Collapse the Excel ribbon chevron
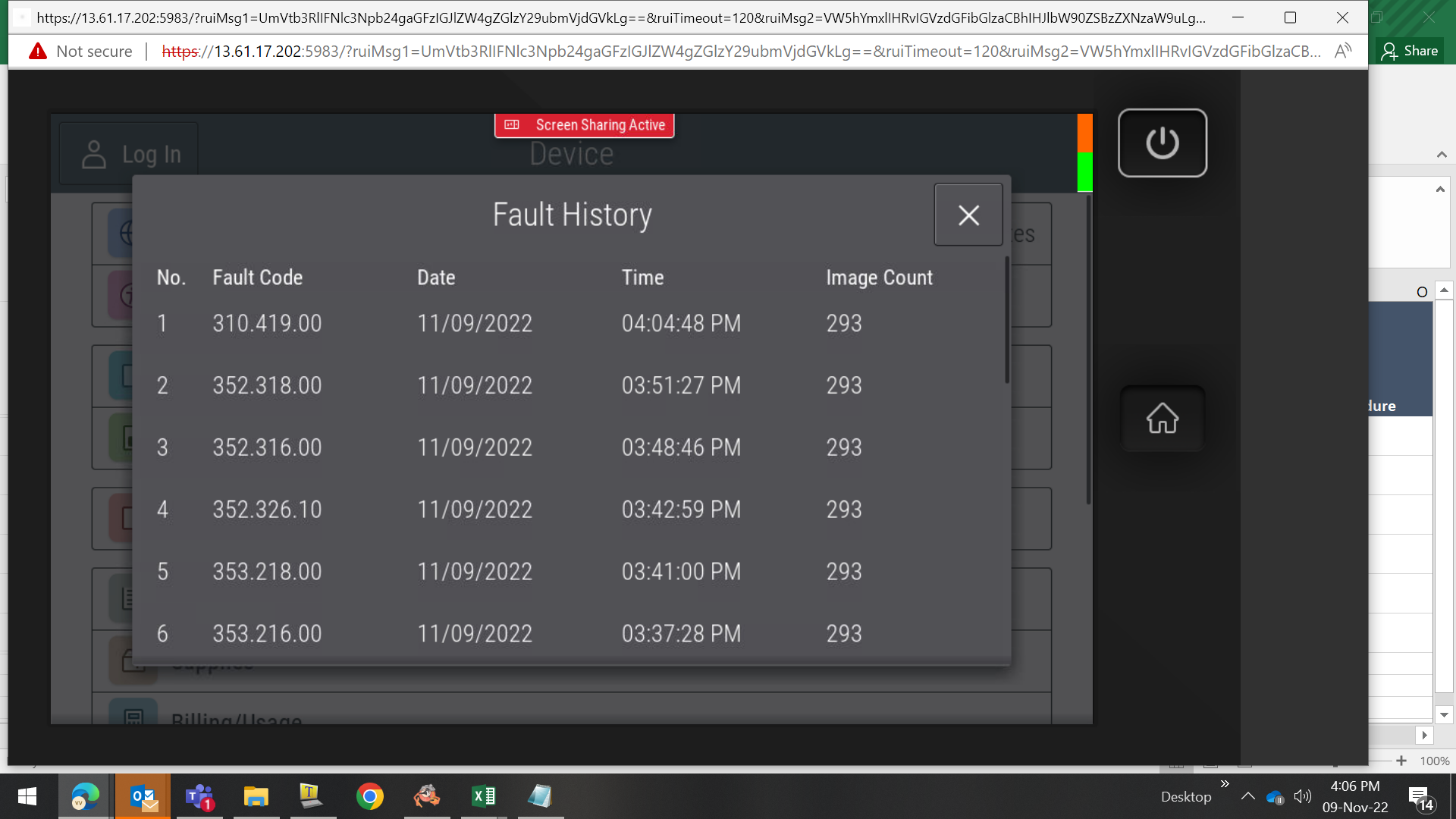1456x819 pixels. tap(1442, 155)
